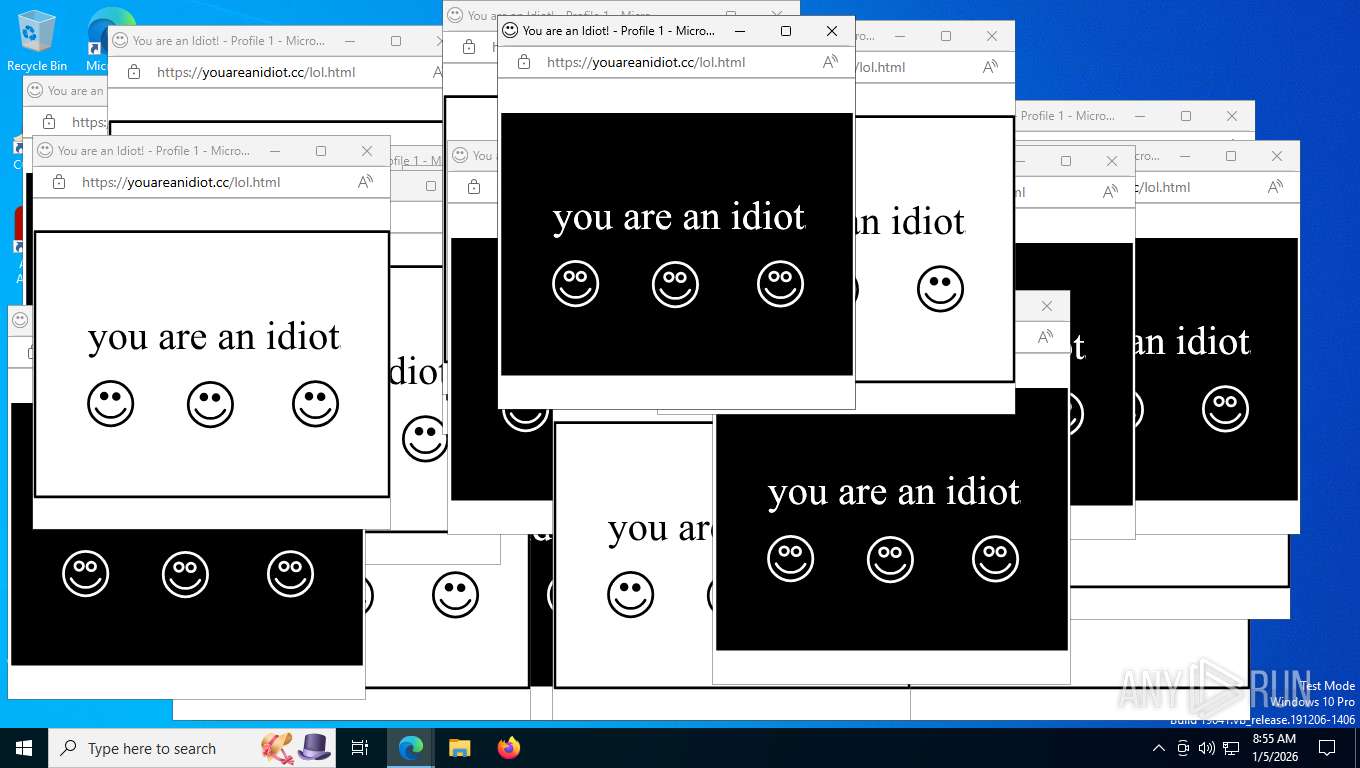Click the fully visible smiley in the popup whose address is truncated to '/lol.html'

[940, 289]
